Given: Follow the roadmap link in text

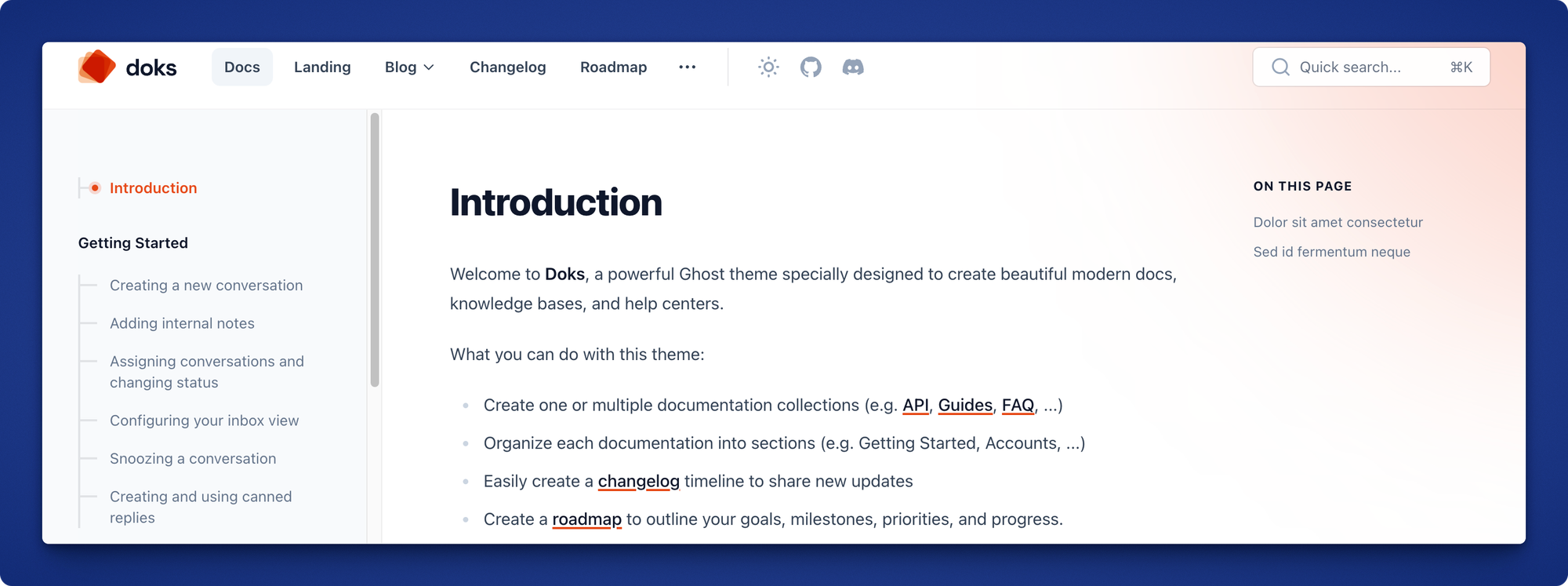Looking at the screenshot, I should point(587,519).
